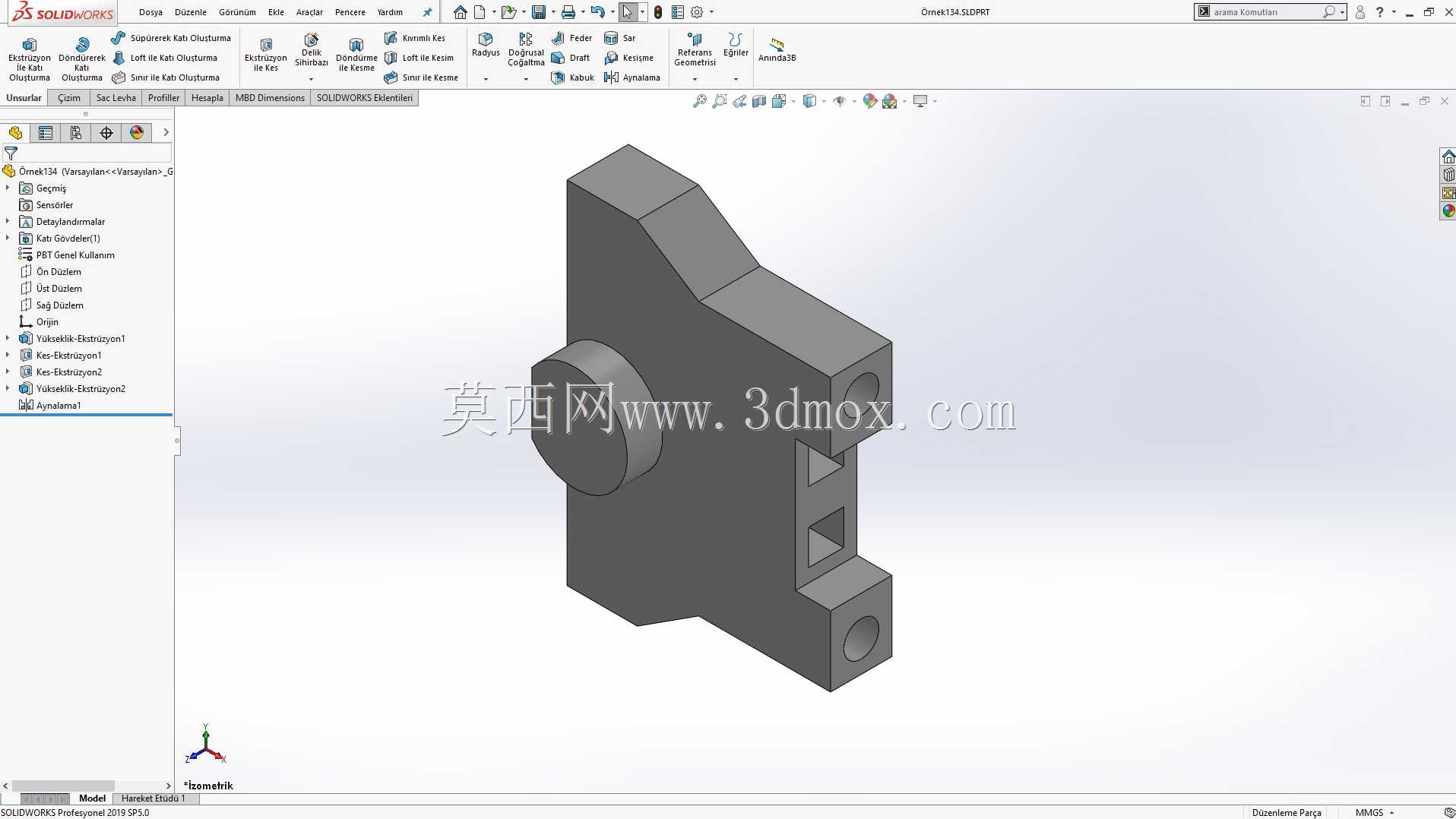Open Referans Geometrisi tool

695,49
